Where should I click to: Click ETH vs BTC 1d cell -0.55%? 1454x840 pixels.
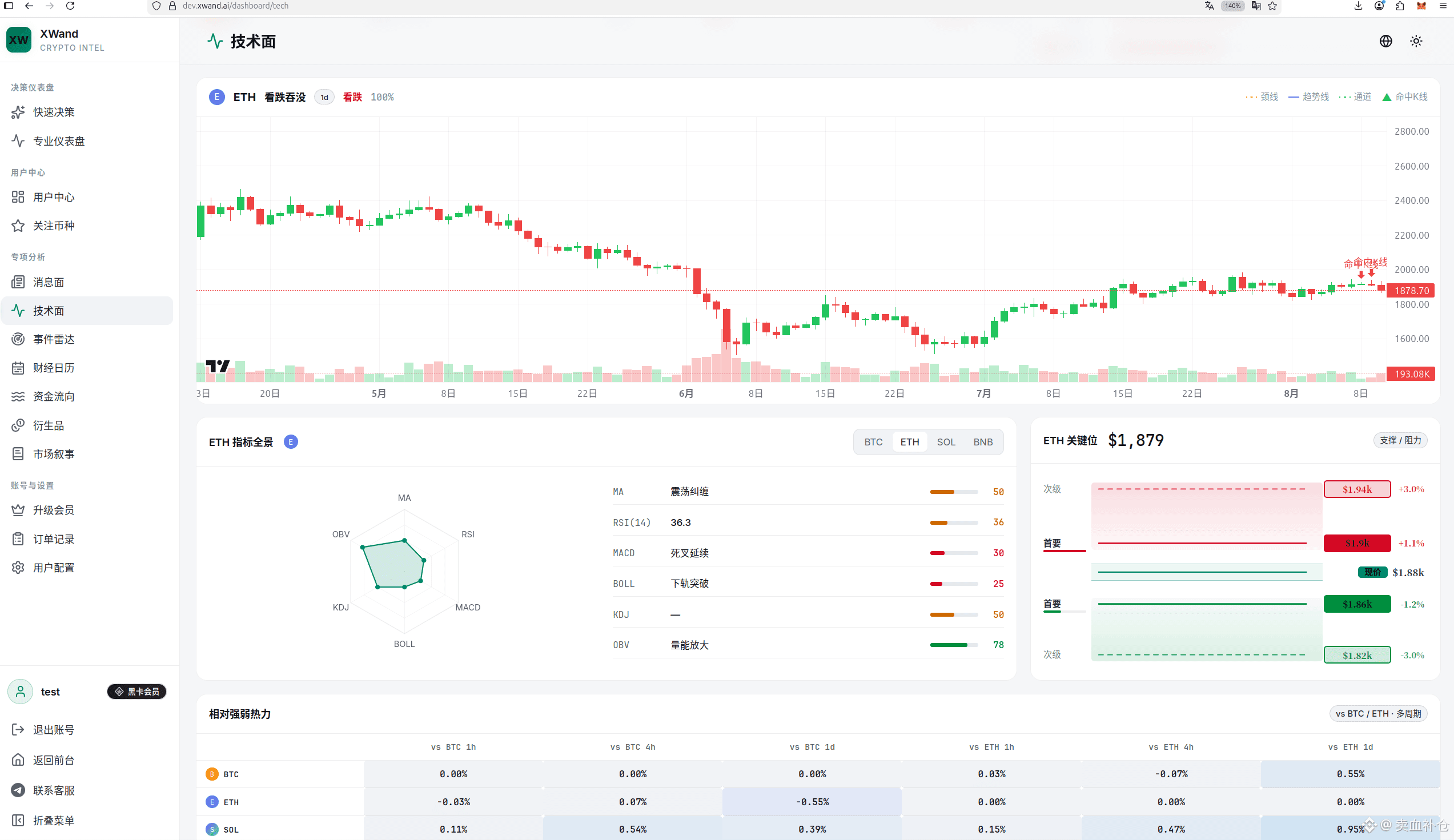pos(812,802)
